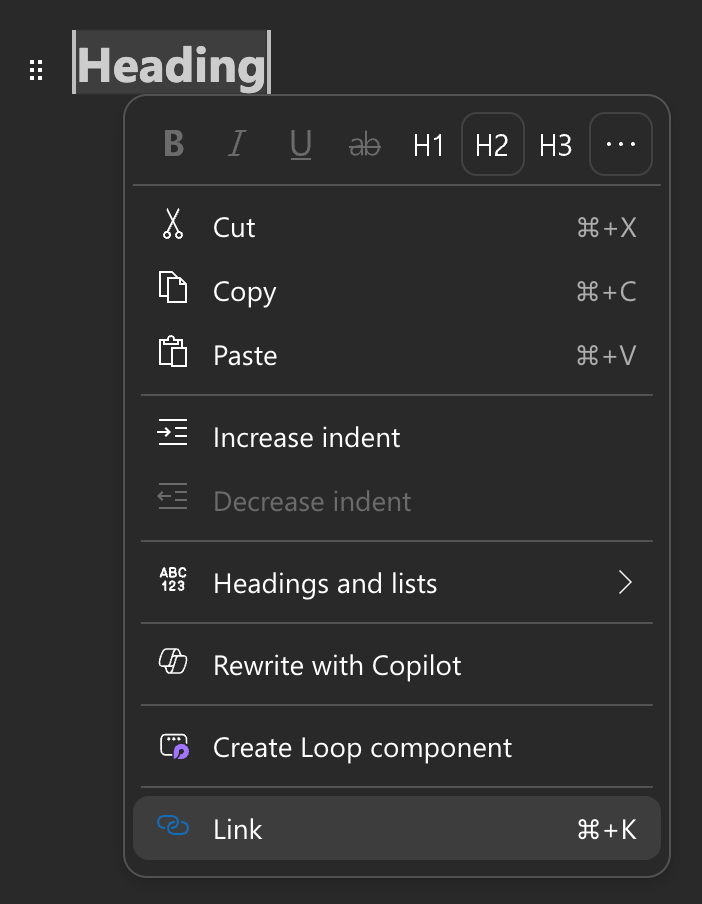Viewport: 702px width, 904px height.
Task: Click the drag handle beside Heading
Action: tap(36, 70)
